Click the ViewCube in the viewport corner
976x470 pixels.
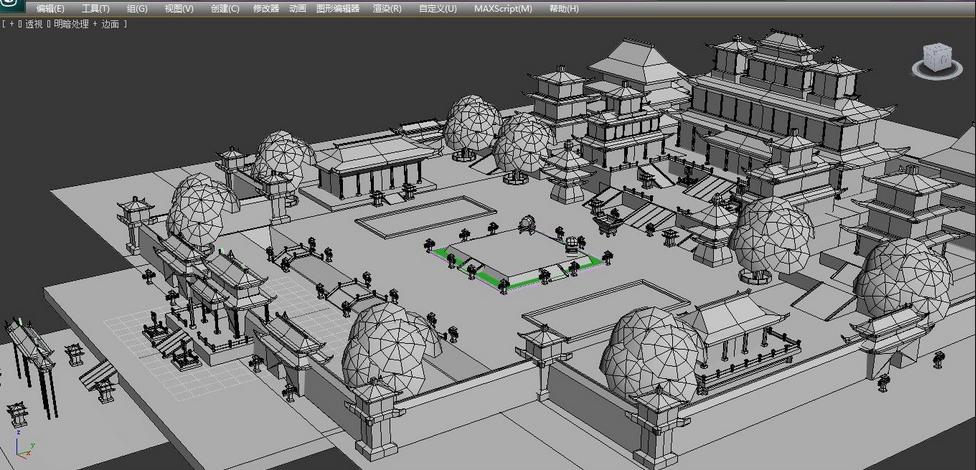coord(937,57)
